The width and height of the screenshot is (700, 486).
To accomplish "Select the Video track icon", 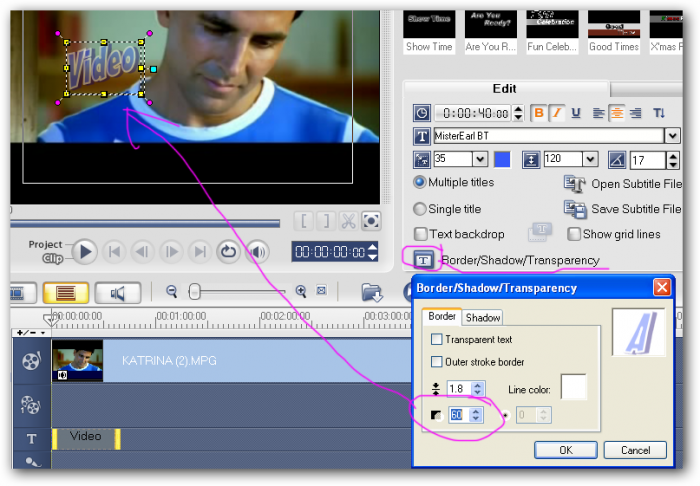I will [x=31, y=361].
